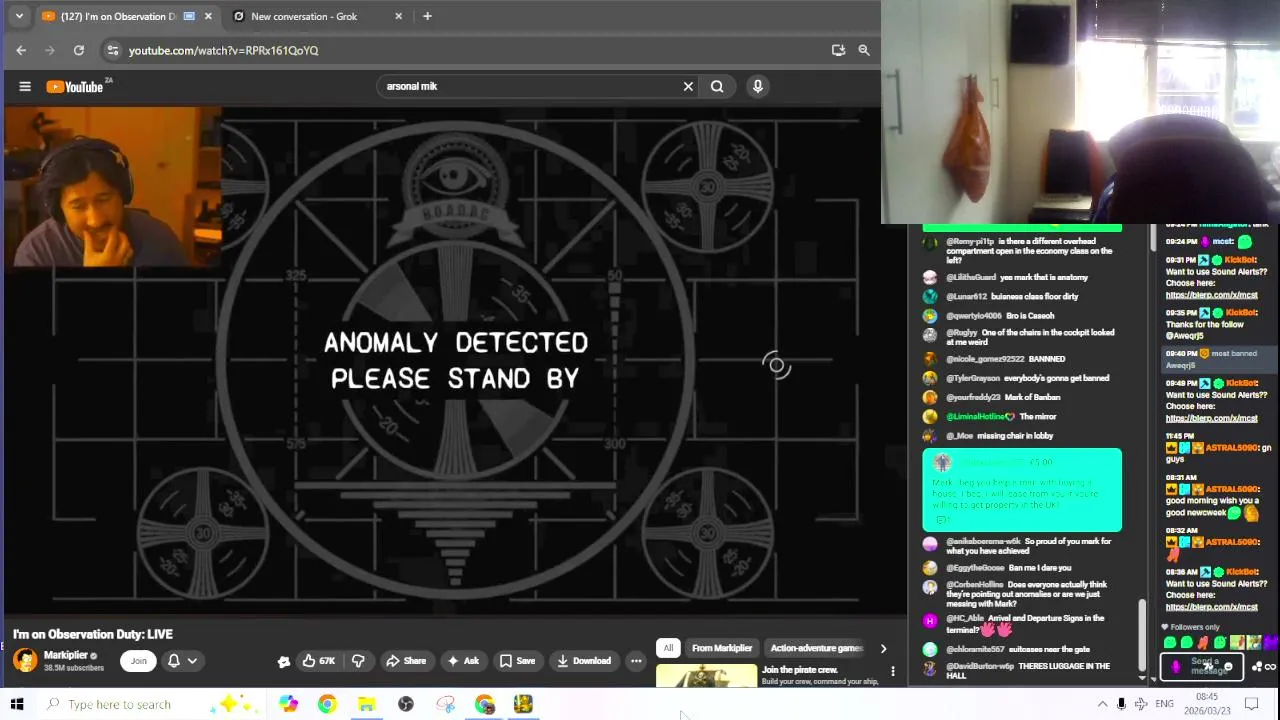The height and width of the screenshot is (720, 1280).
Task: Open the last blerp.com/x/mcst link at 08:36
Action: (1211, 607)
